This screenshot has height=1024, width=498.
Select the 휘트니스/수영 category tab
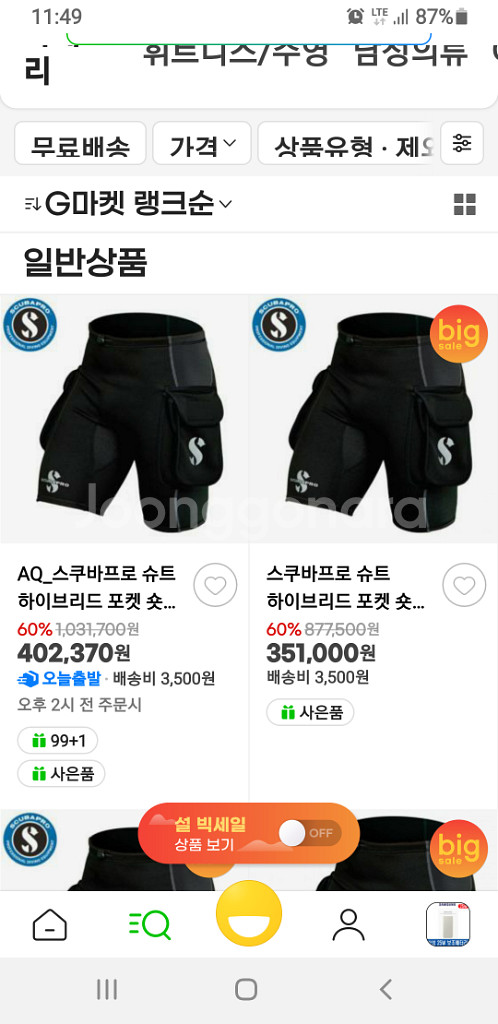(235, 54)
